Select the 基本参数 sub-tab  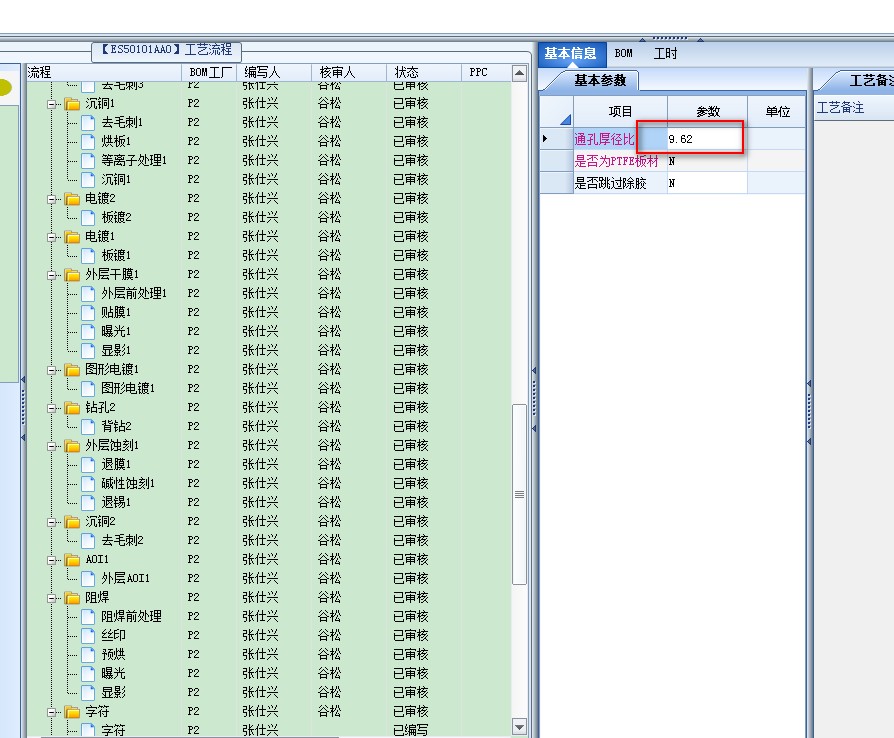[600, 80]
